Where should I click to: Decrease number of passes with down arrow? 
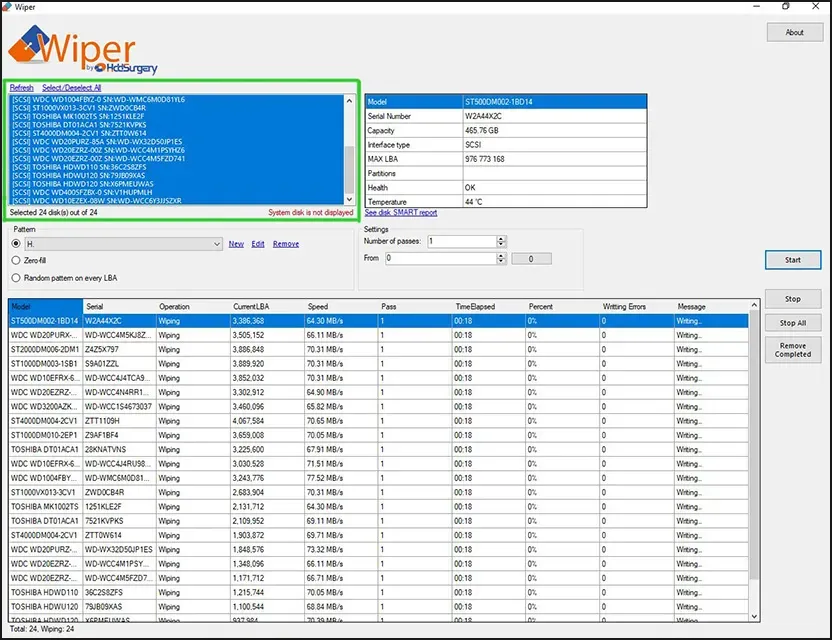tap(501, 245)
